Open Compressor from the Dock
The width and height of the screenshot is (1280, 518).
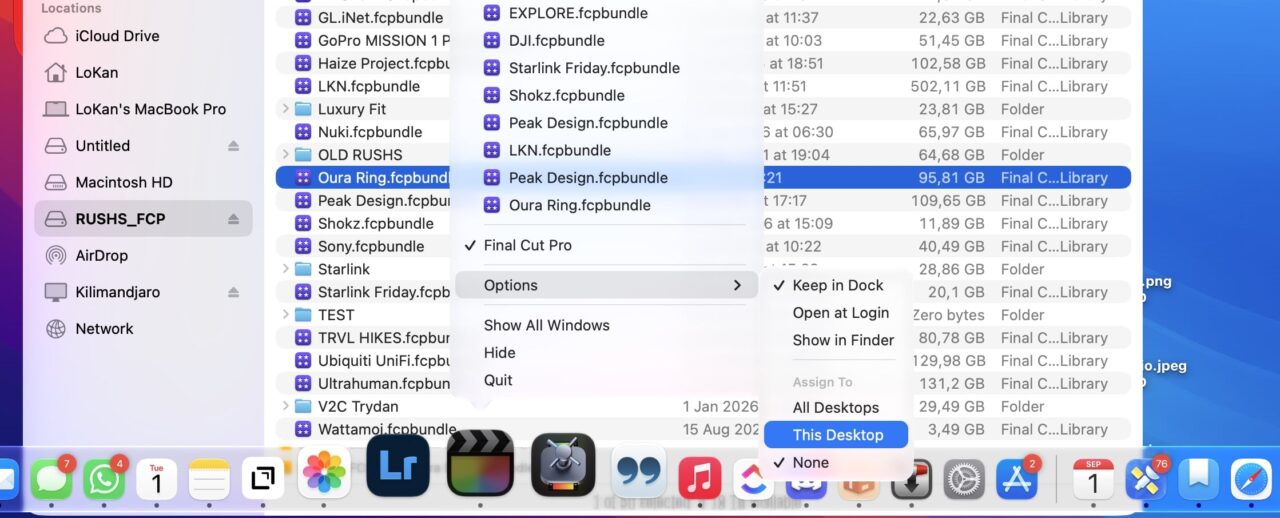coord(563,465)
